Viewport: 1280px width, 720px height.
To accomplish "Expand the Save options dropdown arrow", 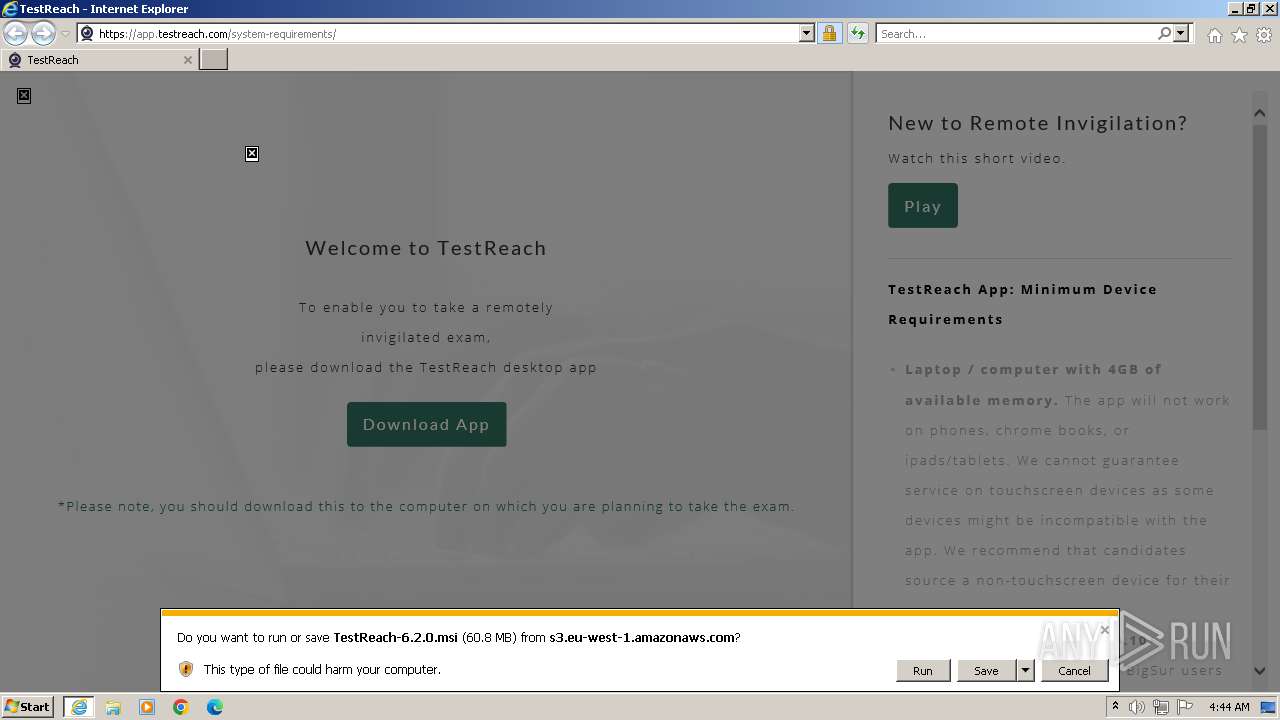I will [x=1025, y=671].
